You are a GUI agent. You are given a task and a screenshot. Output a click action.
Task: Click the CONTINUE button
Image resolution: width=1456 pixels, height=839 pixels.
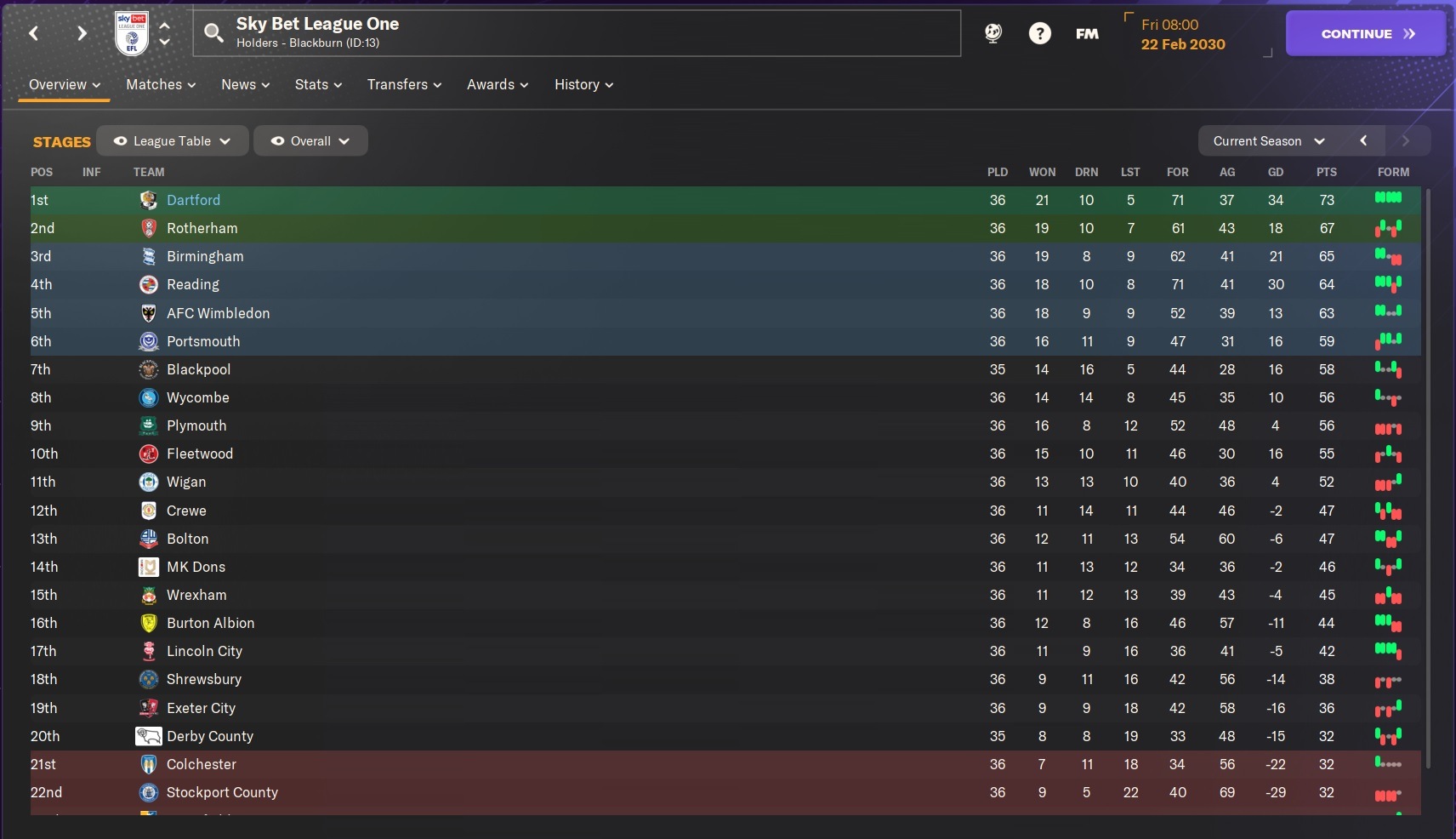click(x=1366, y=34)
